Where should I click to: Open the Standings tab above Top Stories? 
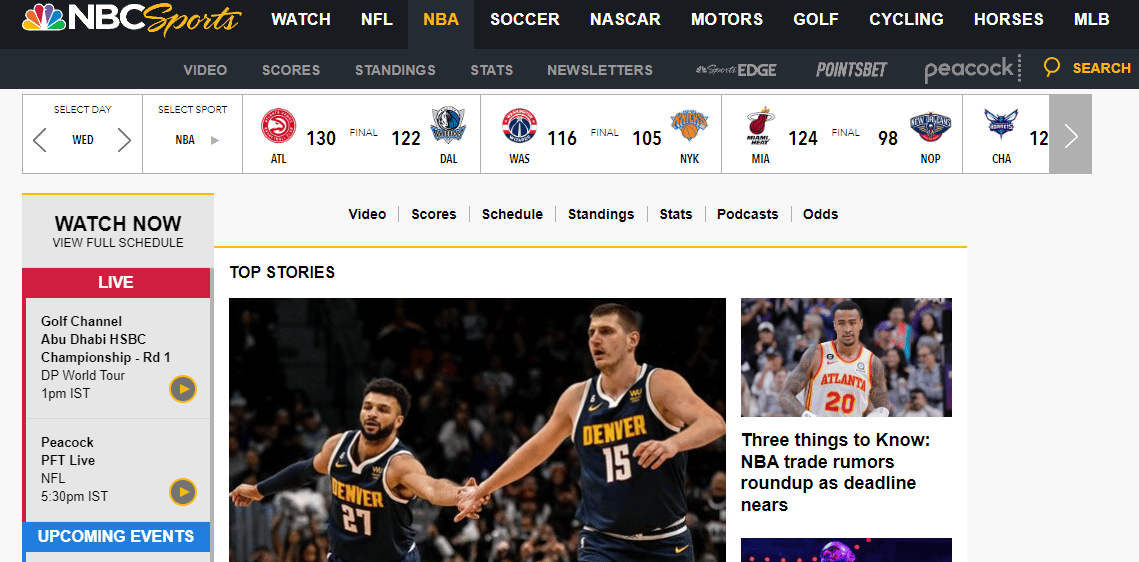pos(601,214)
